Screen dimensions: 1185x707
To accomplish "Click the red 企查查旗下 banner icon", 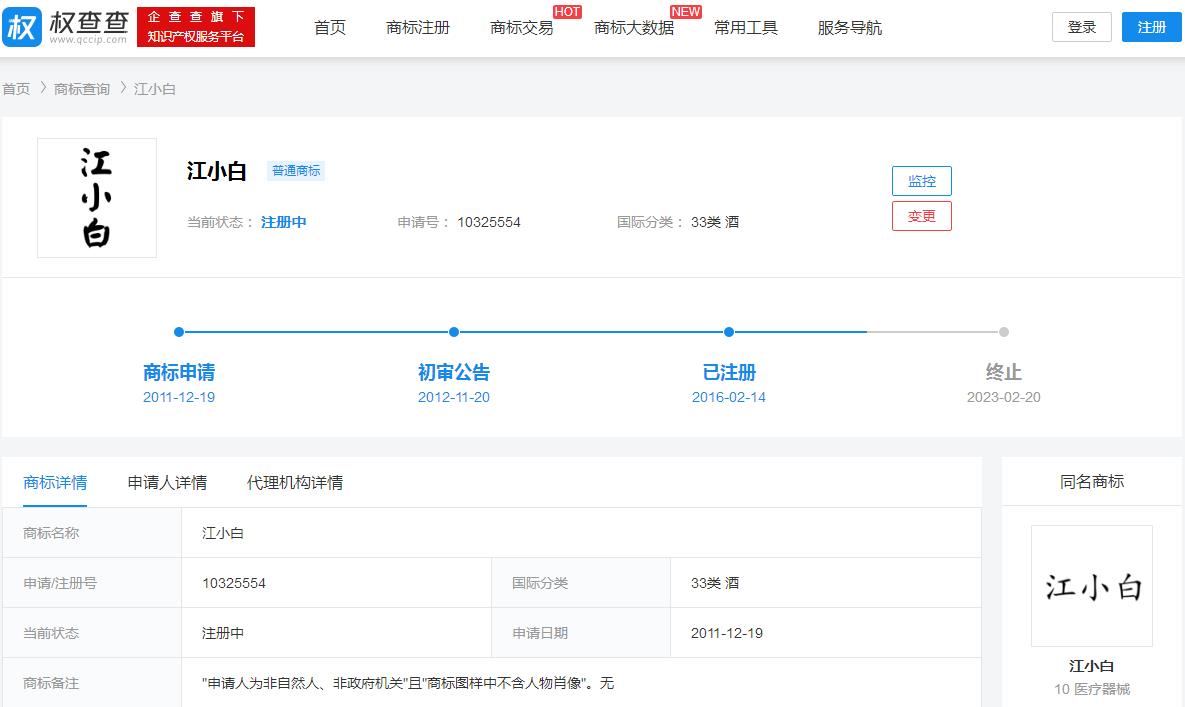I will [196, 26].
